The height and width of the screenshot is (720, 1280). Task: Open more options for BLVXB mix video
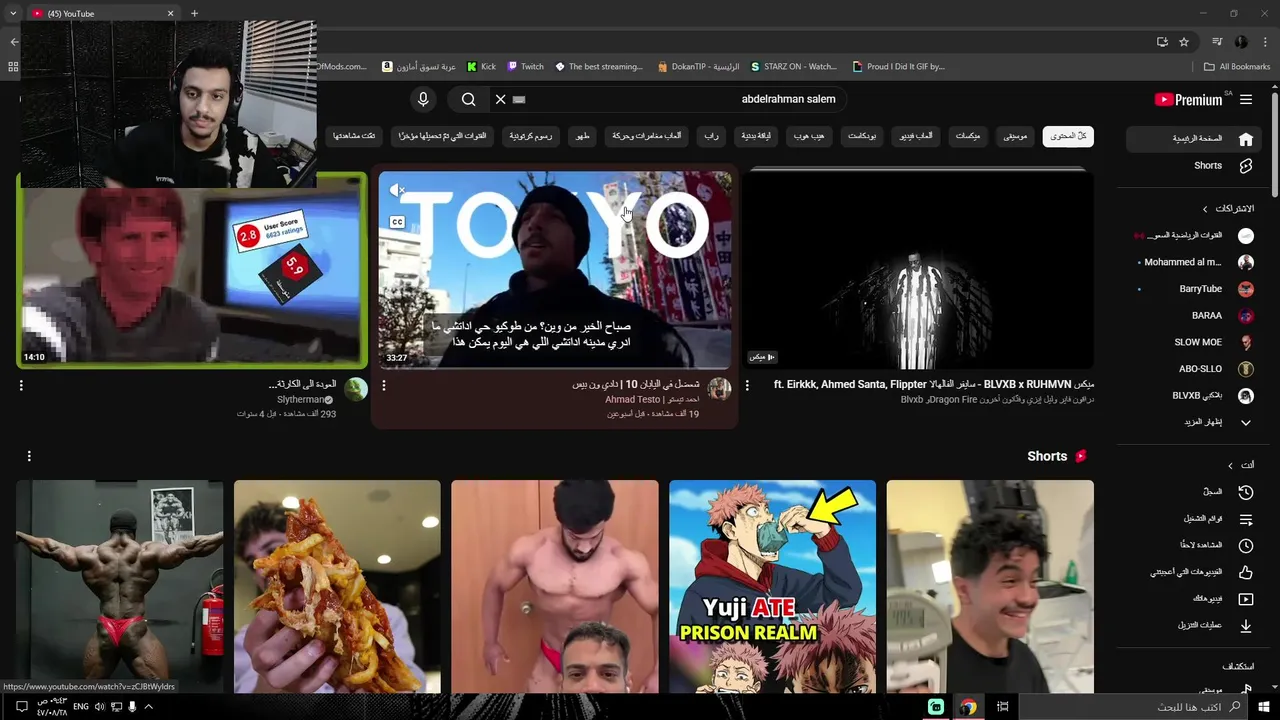(x=747, y=385)
